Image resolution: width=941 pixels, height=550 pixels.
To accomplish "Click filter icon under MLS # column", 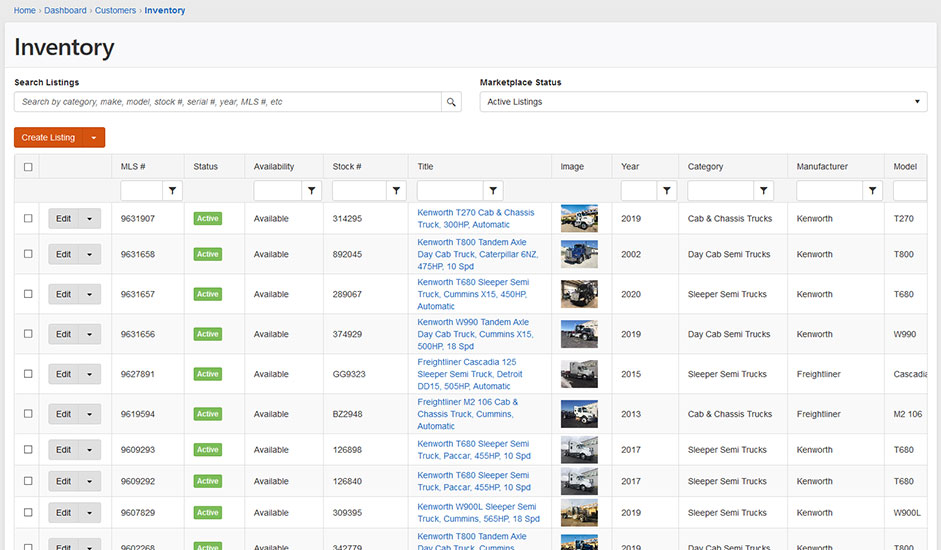I will pos(172,190).
